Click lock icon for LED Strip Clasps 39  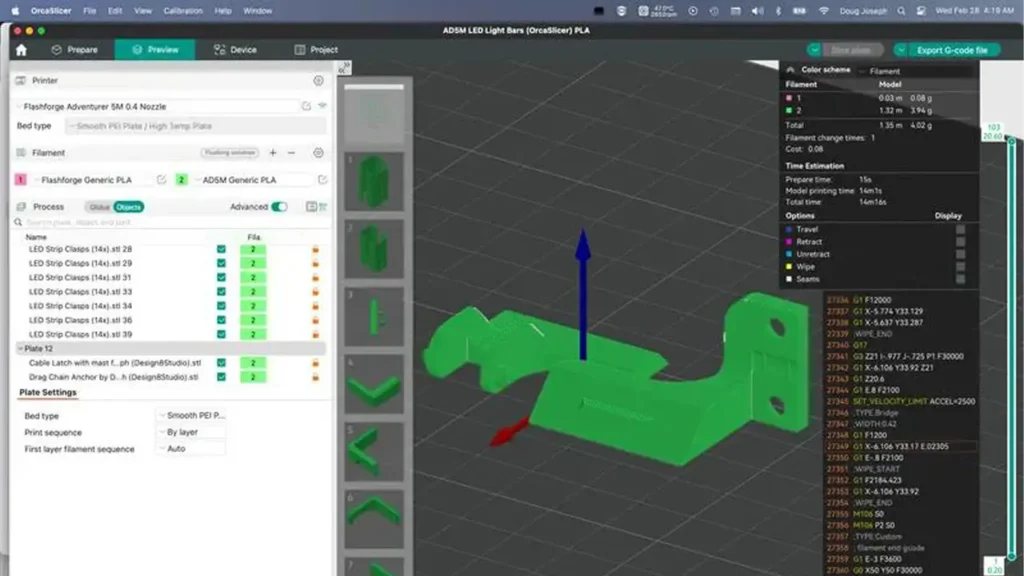pyautogui.click(x=315, y=334)
